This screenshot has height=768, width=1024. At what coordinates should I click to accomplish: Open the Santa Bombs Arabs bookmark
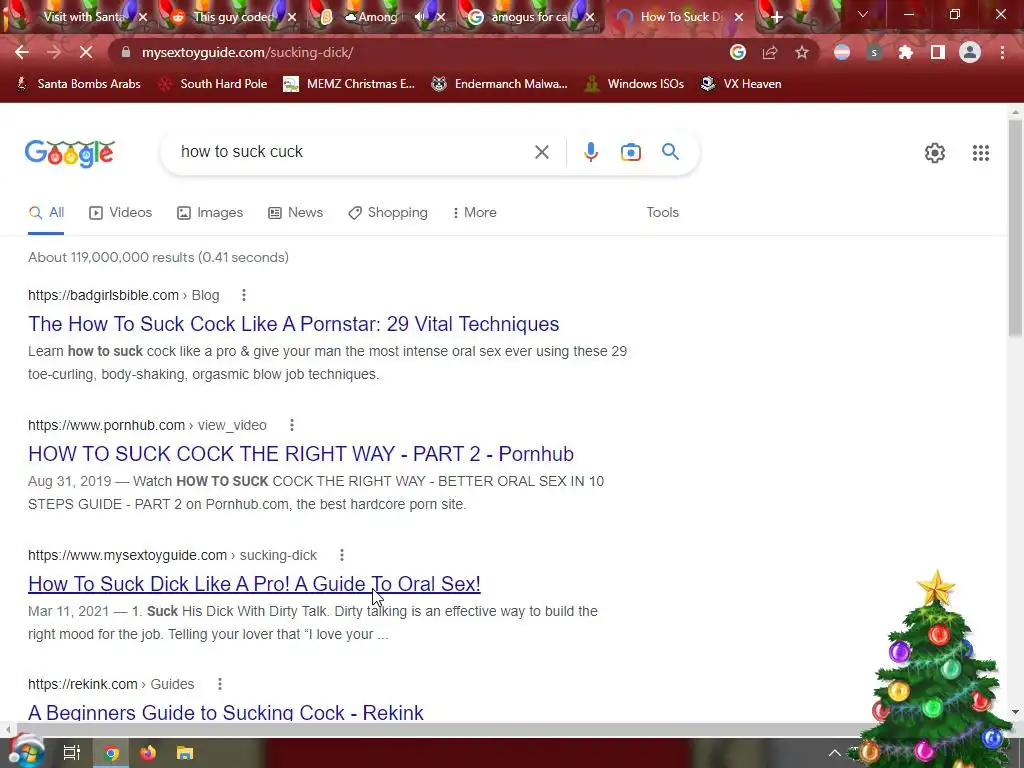(x=78, y=84)
